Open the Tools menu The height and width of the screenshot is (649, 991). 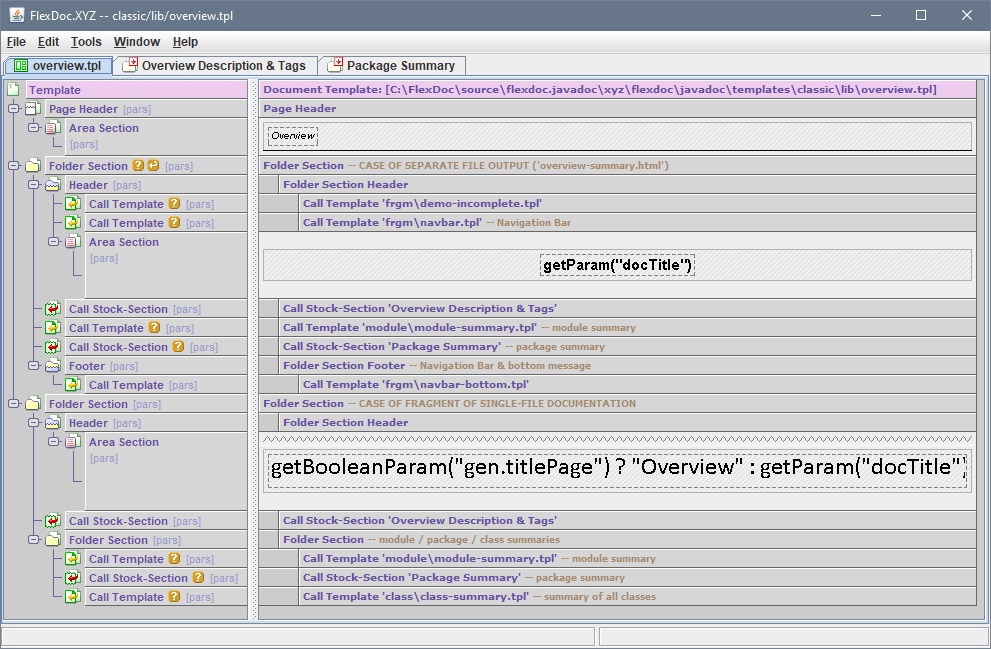coord(86,42)
